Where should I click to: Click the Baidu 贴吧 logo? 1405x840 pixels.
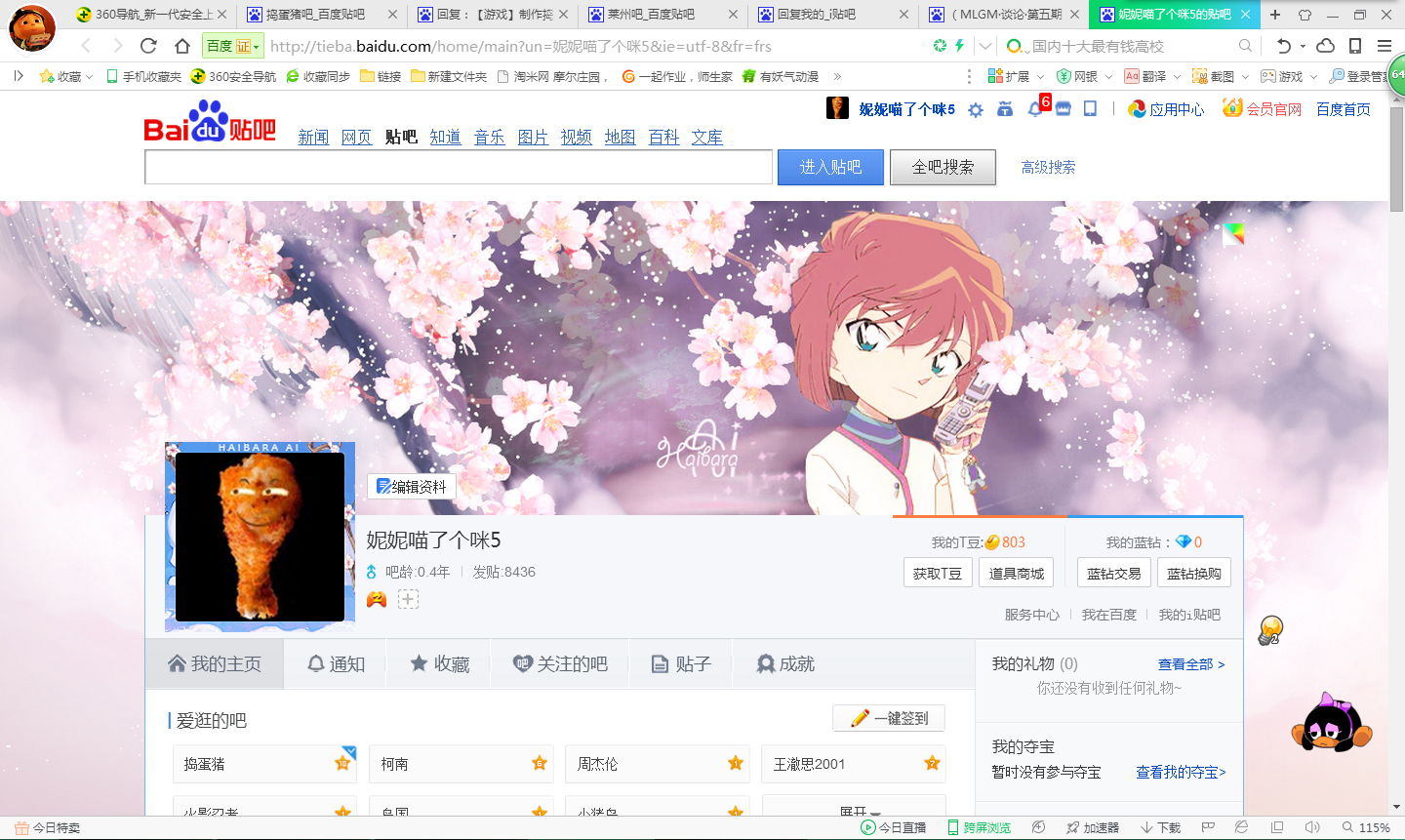pyautogui.click(x=210, y=121)
